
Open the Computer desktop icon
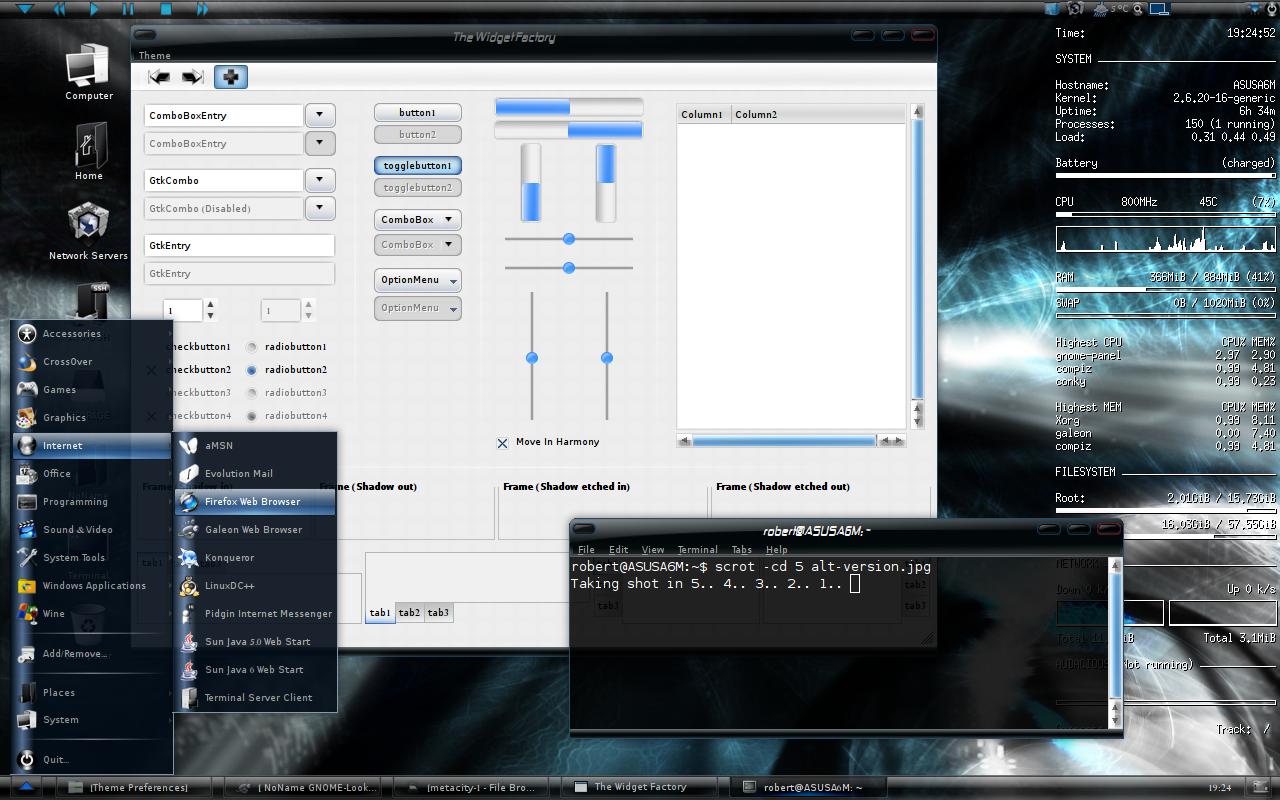coord(88,72)
